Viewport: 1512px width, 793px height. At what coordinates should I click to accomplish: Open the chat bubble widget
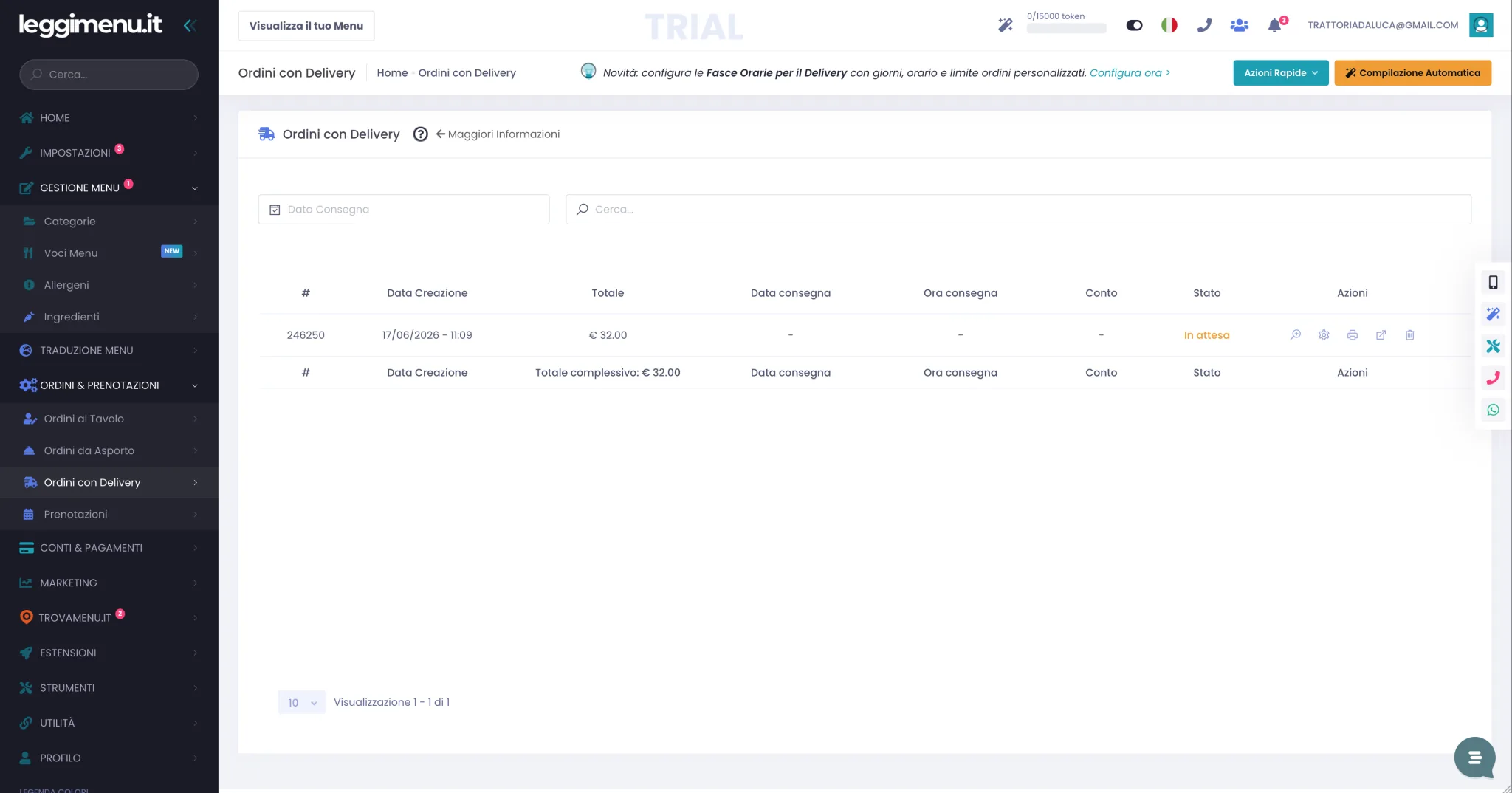coord(1474,758)
